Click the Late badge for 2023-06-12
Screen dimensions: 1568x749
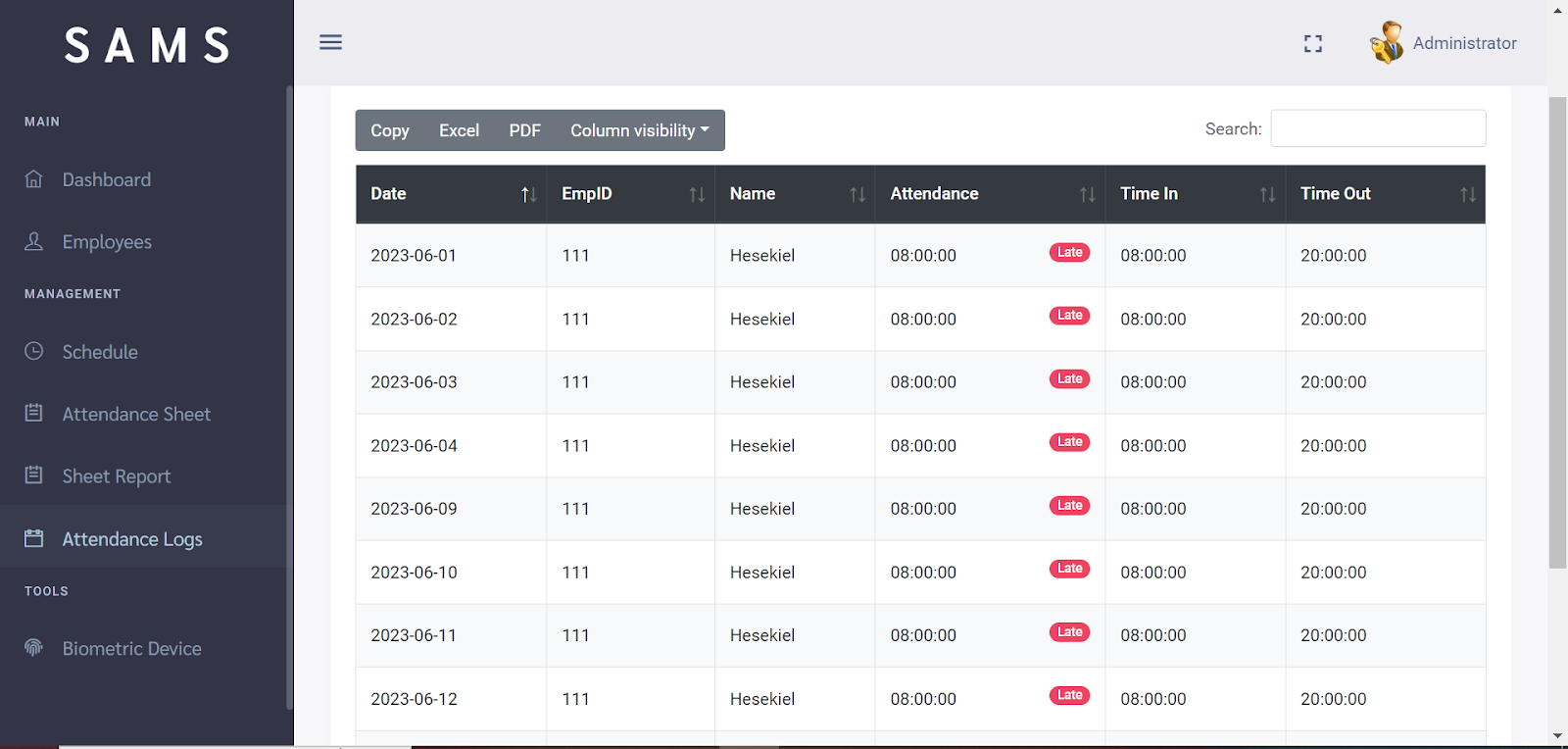click(x=1069, y=695)
